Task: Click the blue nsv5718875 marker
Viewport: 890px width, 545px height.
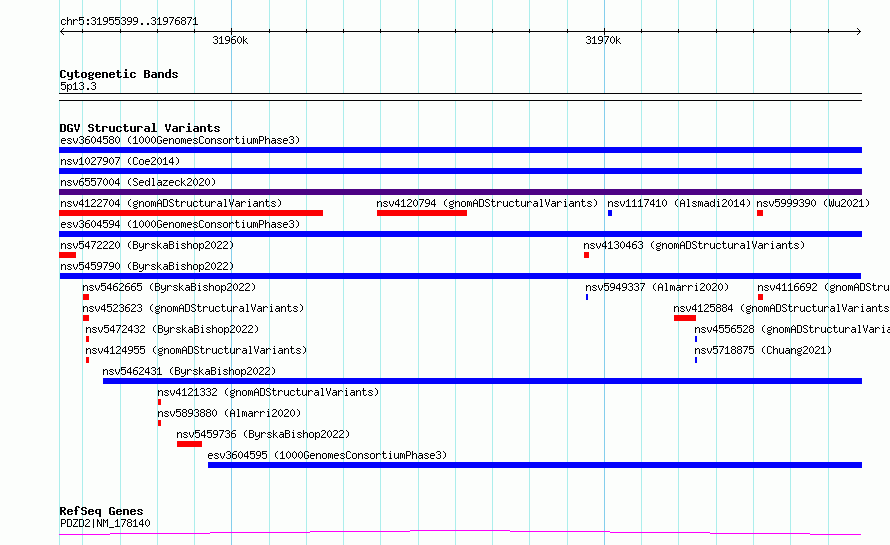Action: pos(696,360)
